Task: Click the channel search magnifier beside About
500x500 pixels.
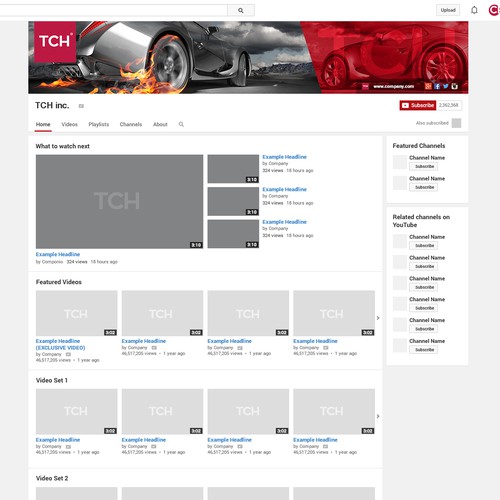Action: click(181, 124)
